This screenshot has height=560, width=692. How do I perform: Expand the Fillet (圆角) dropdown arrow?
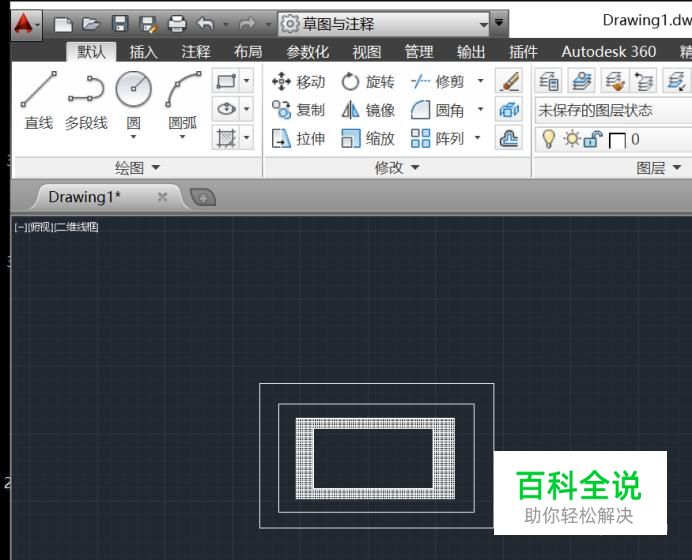(481, 109)
